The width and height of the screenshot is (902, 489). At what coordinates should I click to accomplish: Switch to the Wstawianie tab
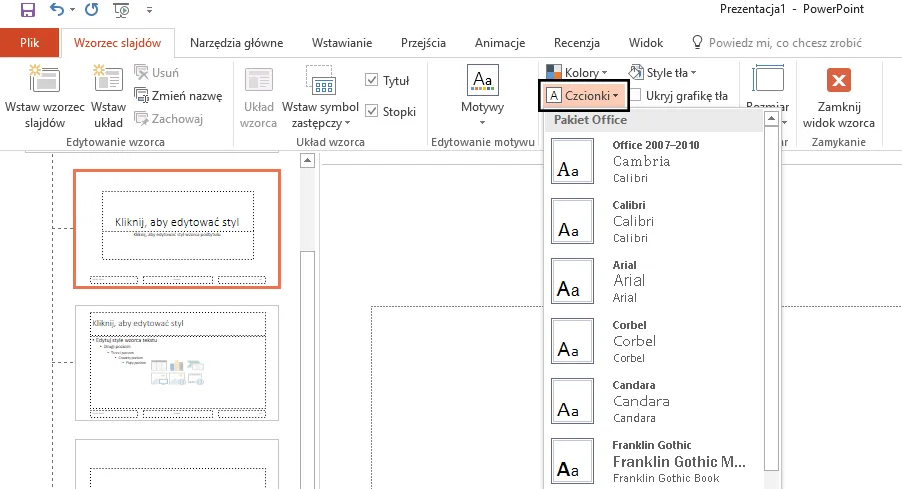pos(341,43)
